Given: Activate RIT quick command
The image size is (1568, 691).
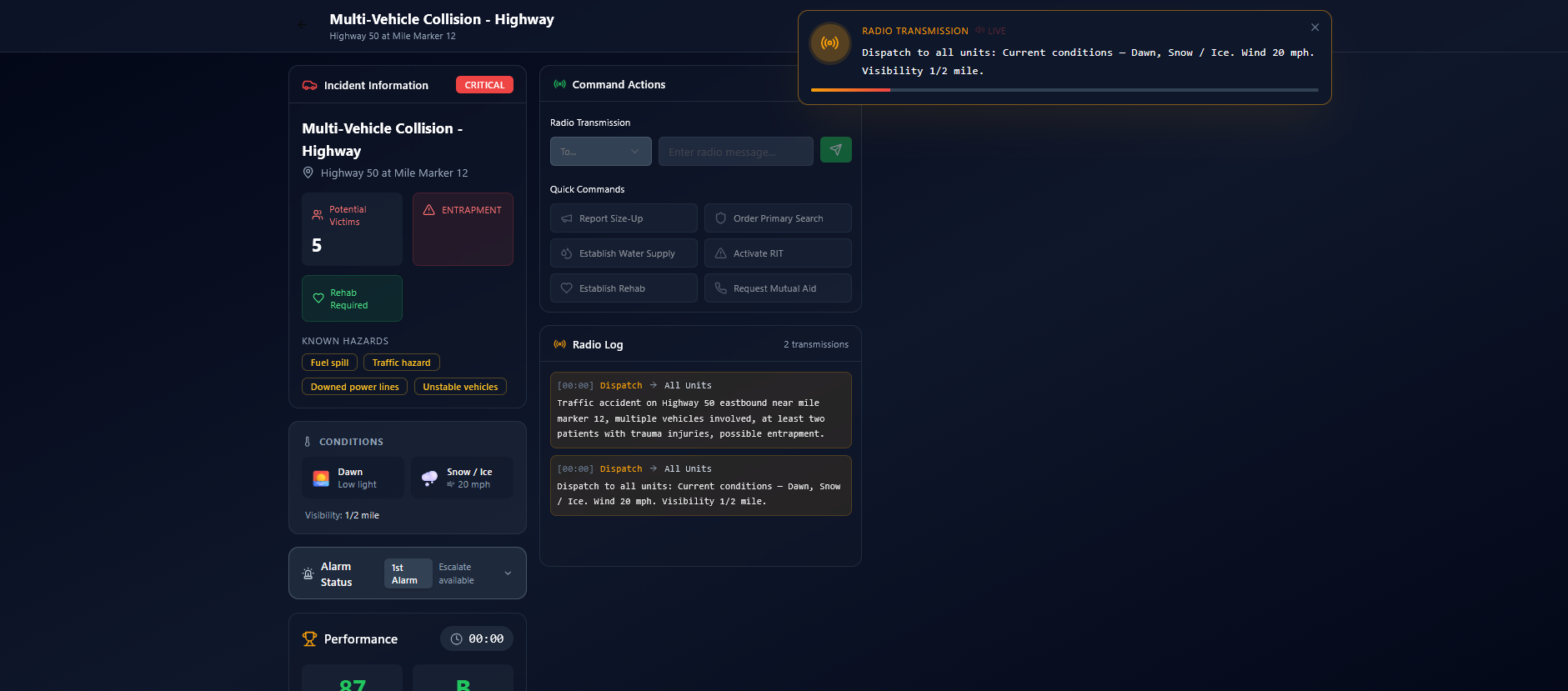Looking at the screenshot, I should 778,253.
